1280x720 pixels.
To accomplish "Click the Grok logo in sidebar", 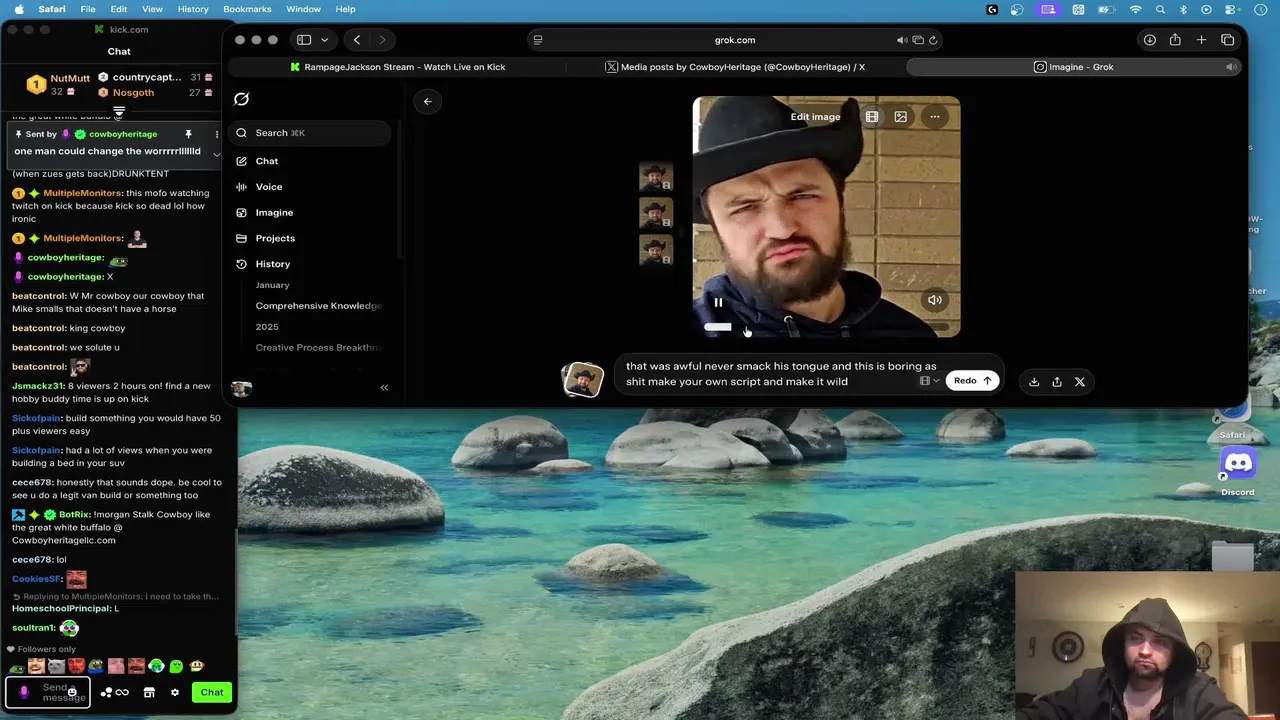I will click(241, 99).
